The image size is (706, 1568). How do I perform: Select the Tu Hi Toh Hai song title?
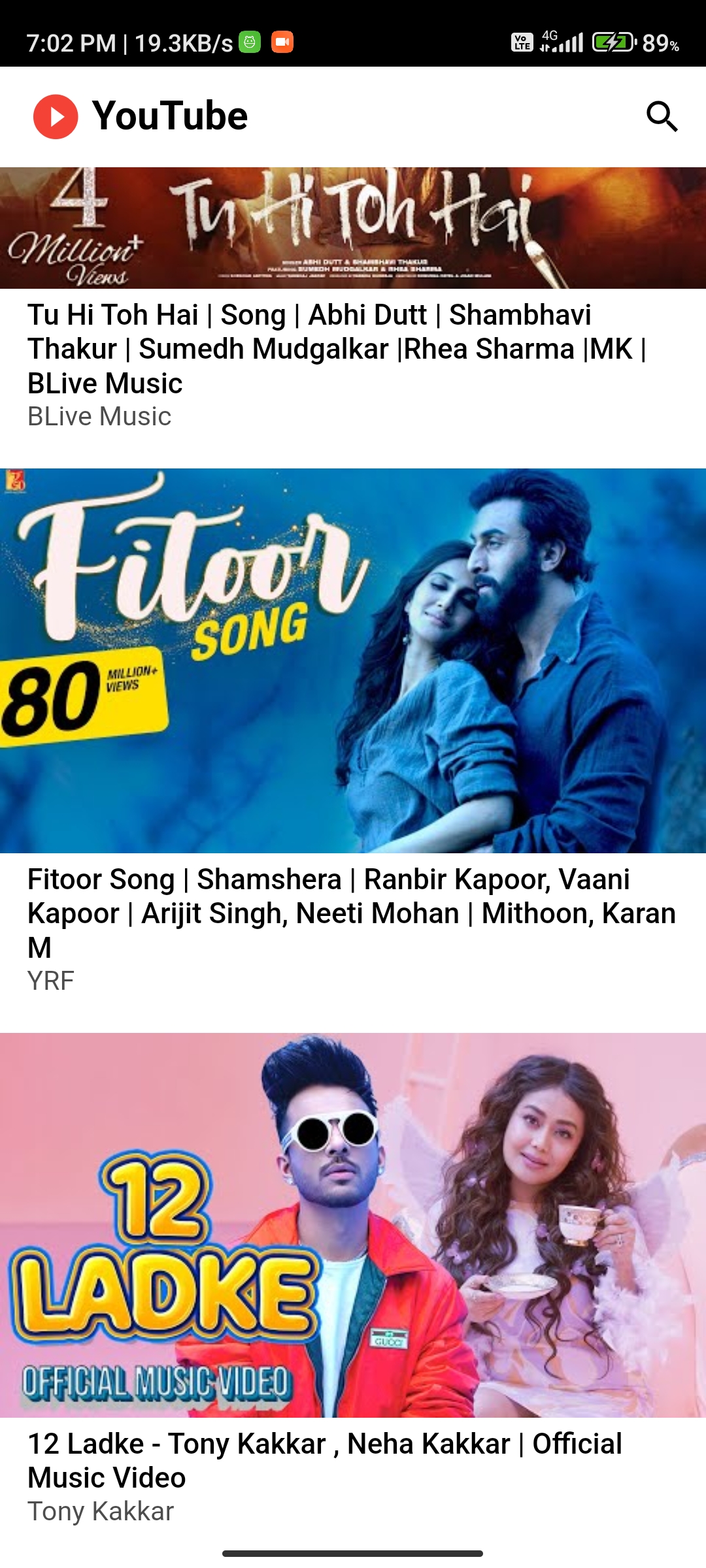click(x=337, y=349)
